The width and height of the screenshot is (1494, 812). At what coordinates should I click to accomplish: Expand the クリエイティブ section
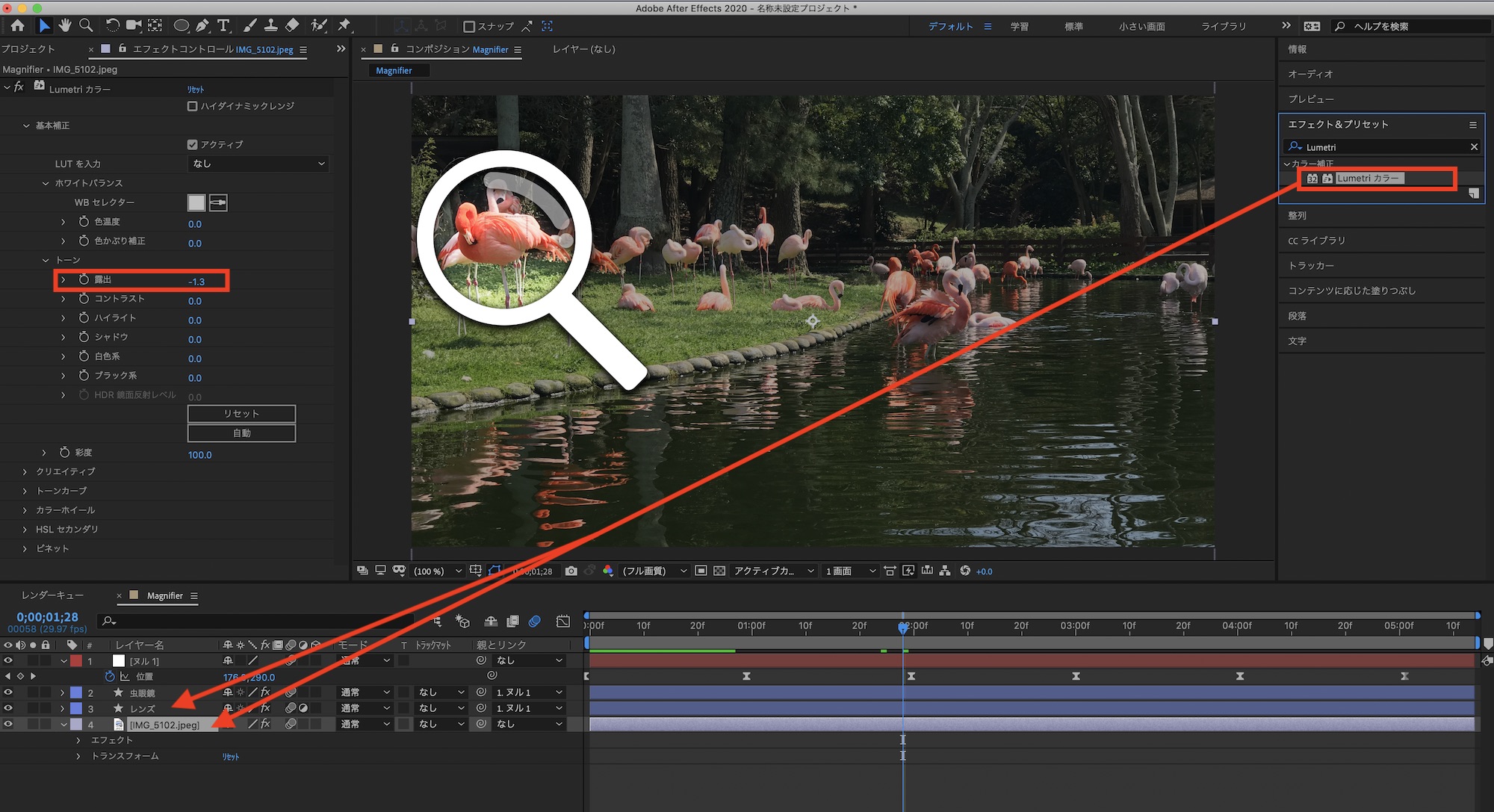[x=25, y=471]
